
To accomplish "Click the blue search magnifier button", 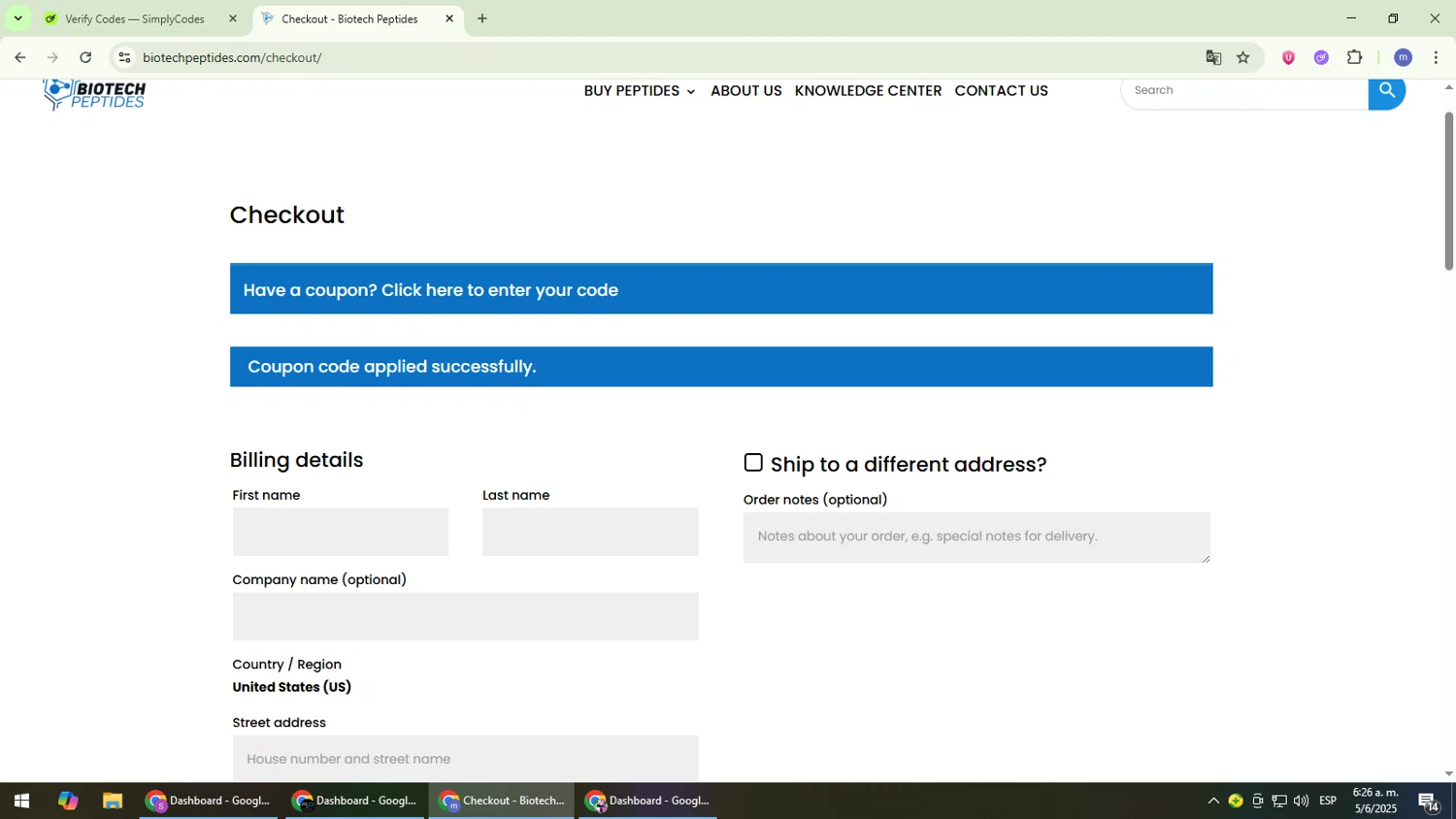I will pos(1386,92).
